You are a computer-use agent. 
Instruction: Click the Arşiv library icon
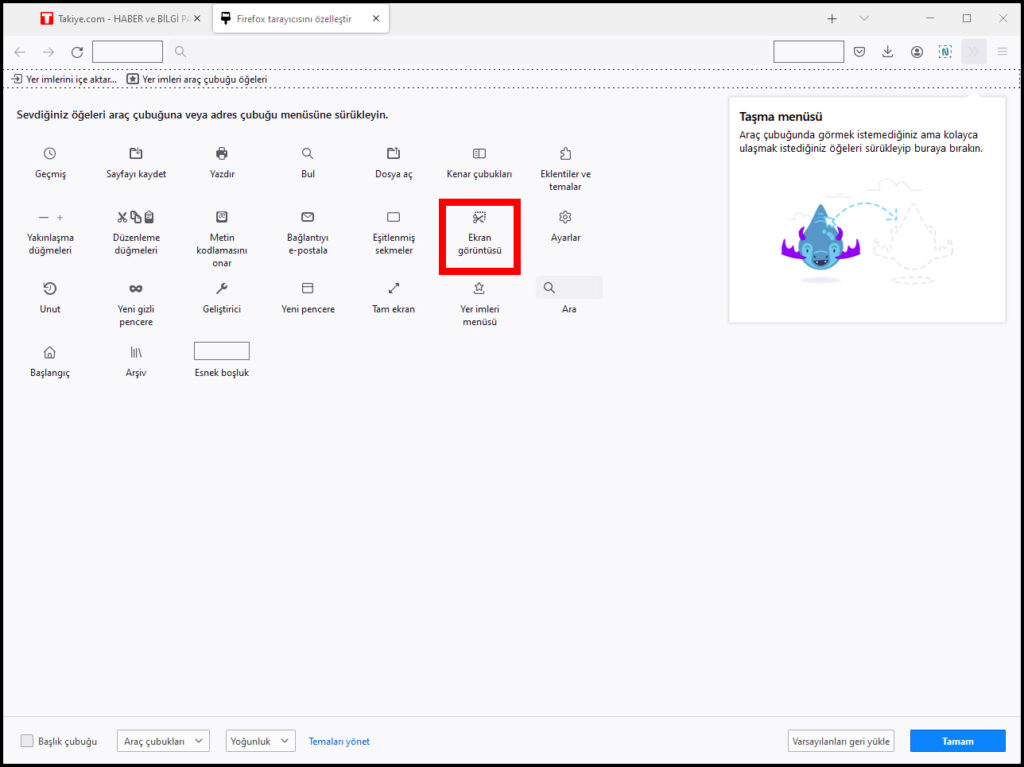coord(136,352)
